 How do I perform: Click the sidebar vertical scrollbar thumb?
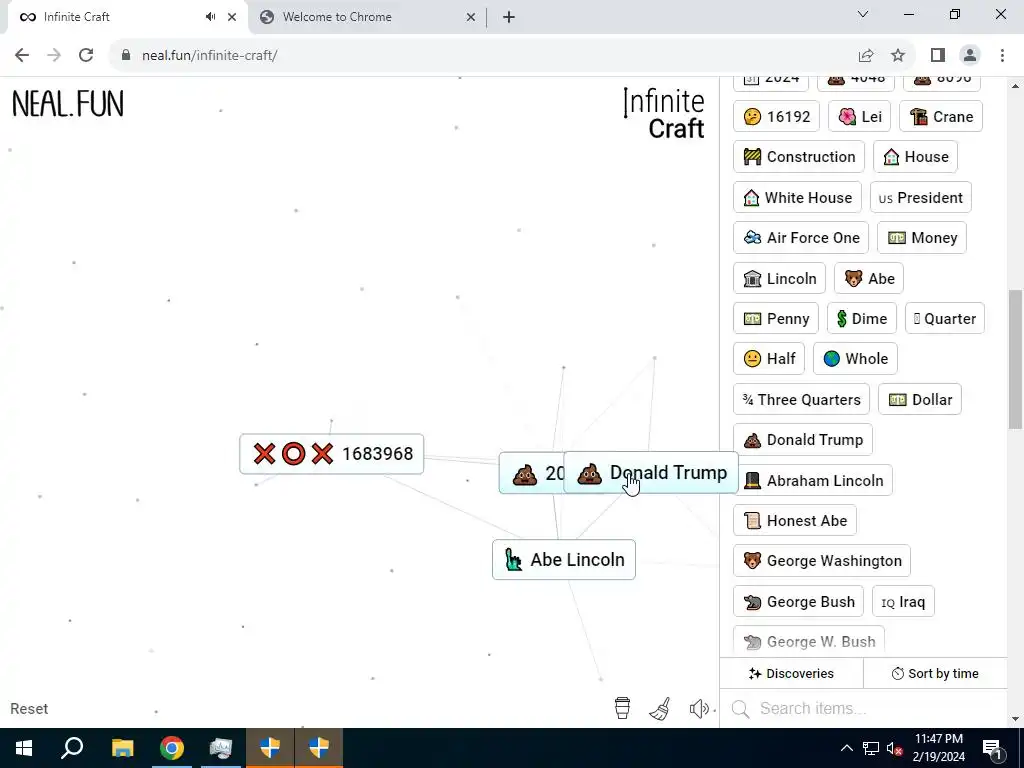coord(1015,359)
